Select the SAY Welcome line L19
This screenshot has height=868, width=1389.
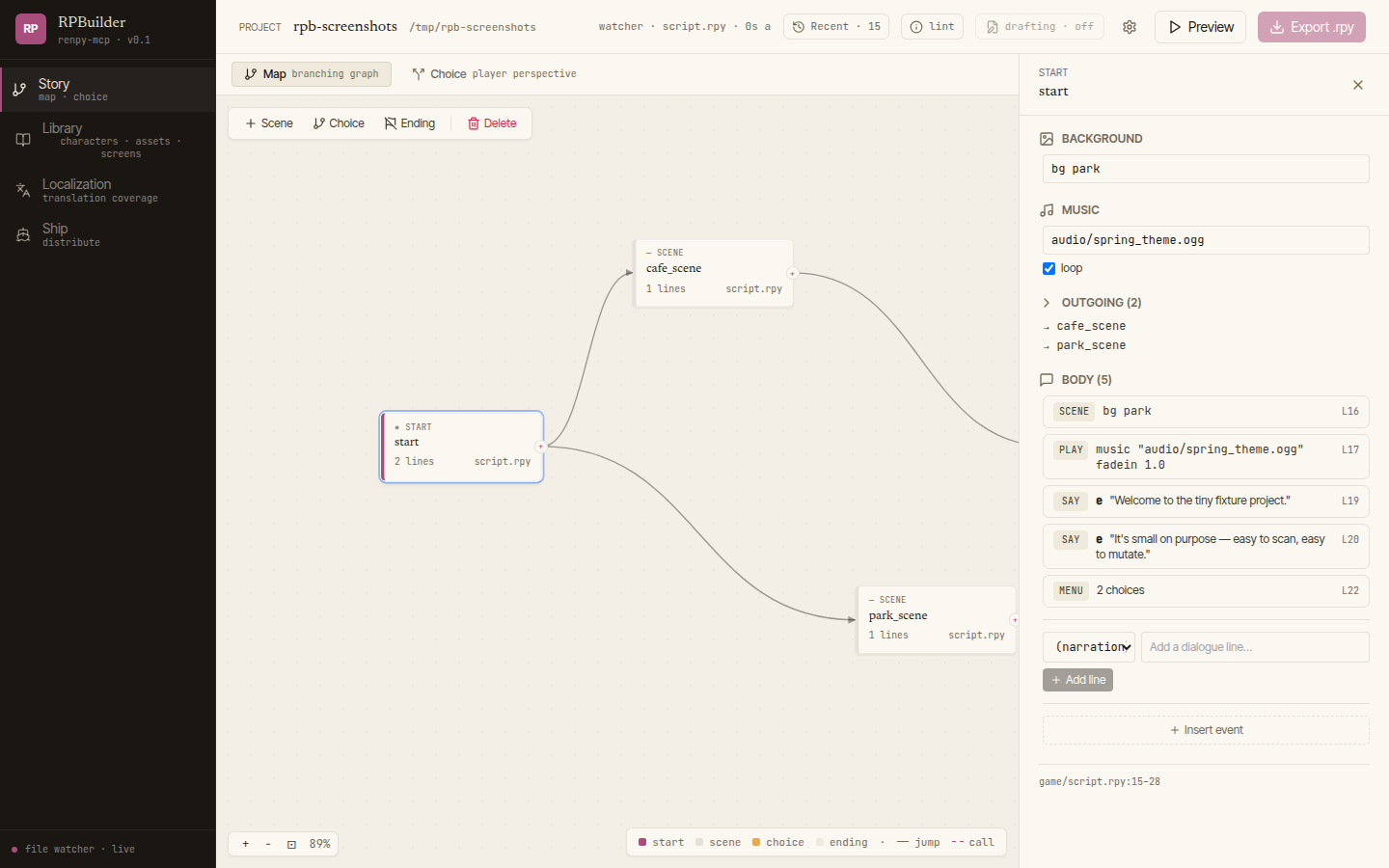(1206, 502)
